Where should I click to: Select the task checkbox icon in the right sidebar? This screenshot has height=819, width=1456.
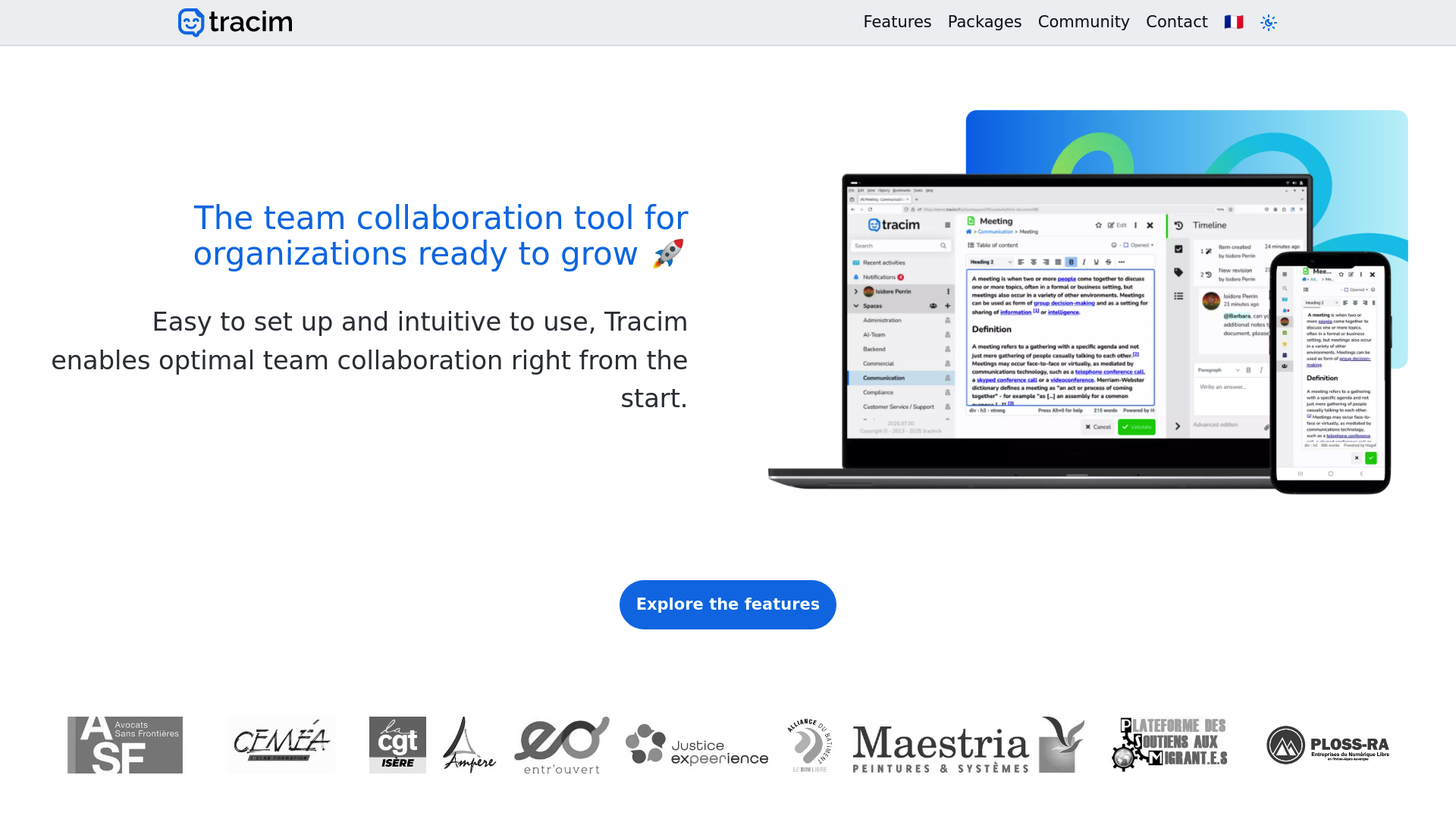tap(1178, 249)
